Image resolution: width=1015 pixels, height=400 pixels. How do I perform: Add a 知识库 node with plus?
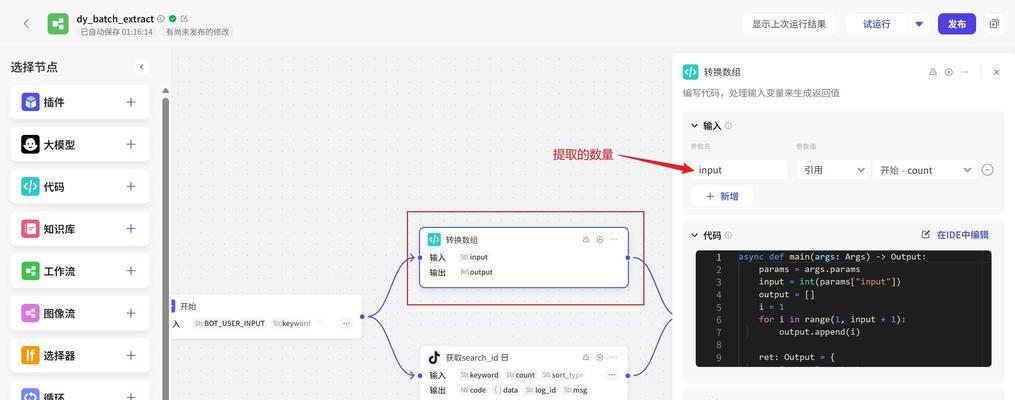131,228
